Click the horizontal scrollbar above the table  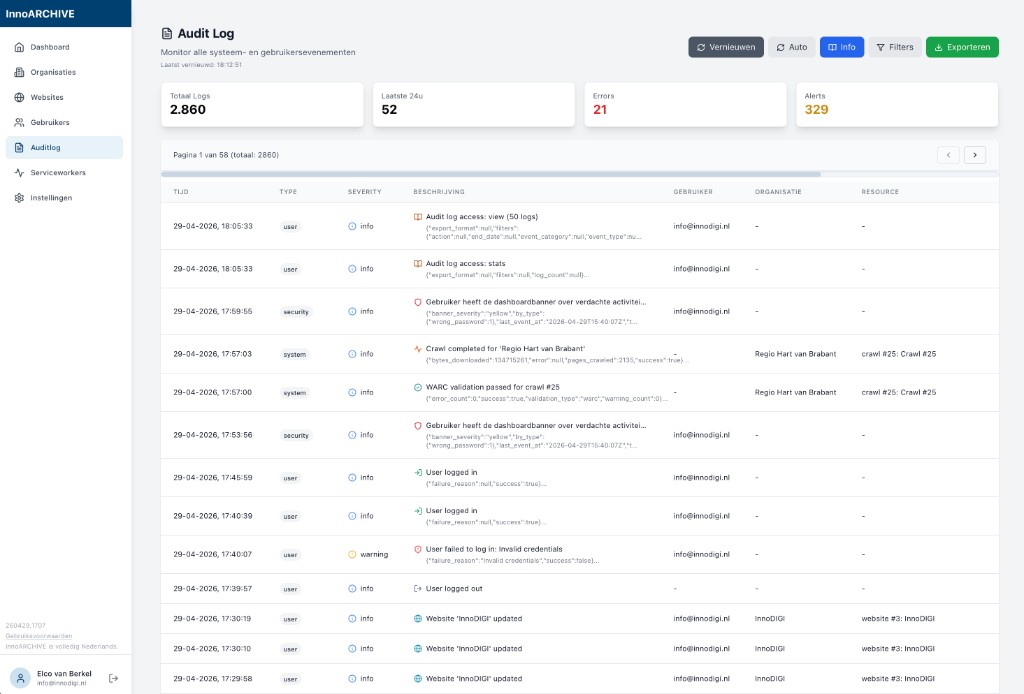click(490, 174)
